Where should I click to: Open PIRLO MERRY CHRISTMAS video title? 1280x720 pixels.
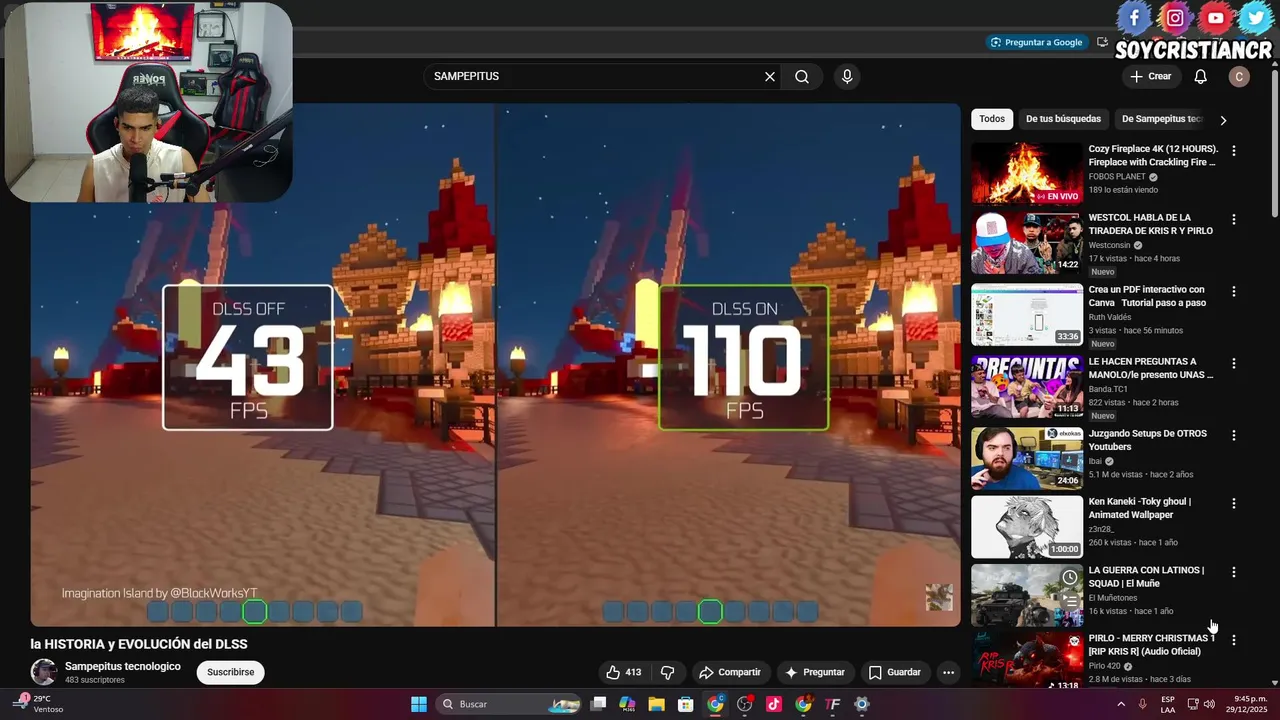1152,645
